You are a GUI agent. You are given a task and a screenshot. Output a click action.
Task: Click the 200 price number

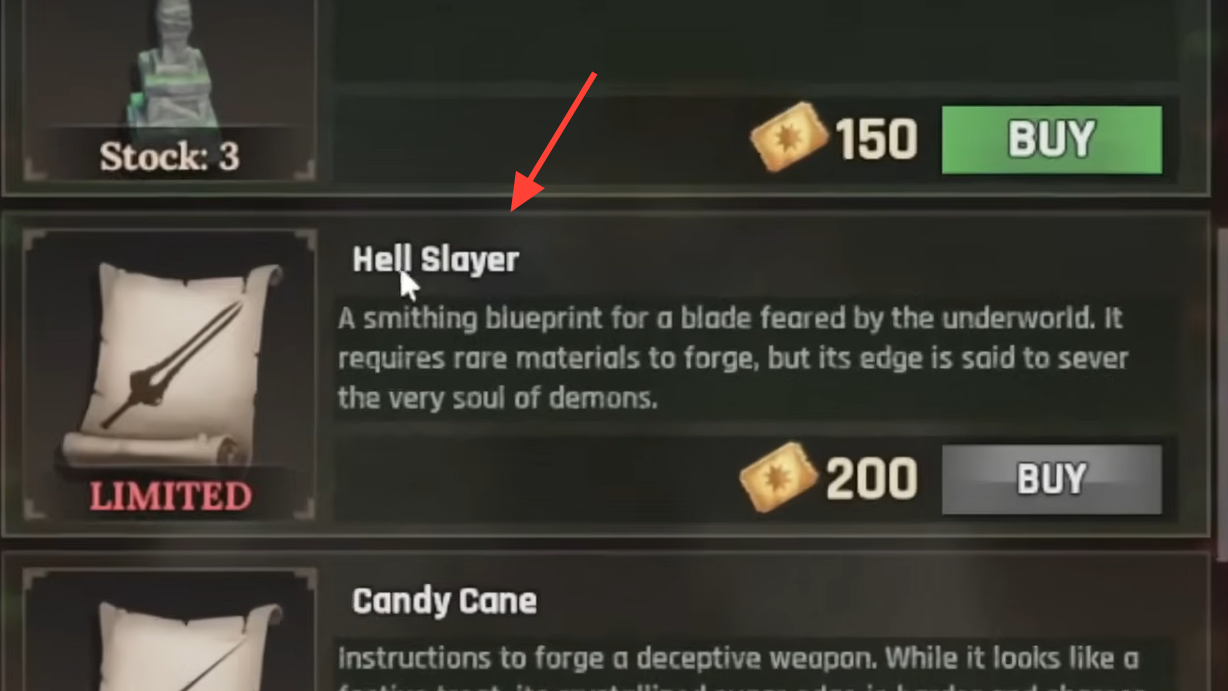coord(872,480)
